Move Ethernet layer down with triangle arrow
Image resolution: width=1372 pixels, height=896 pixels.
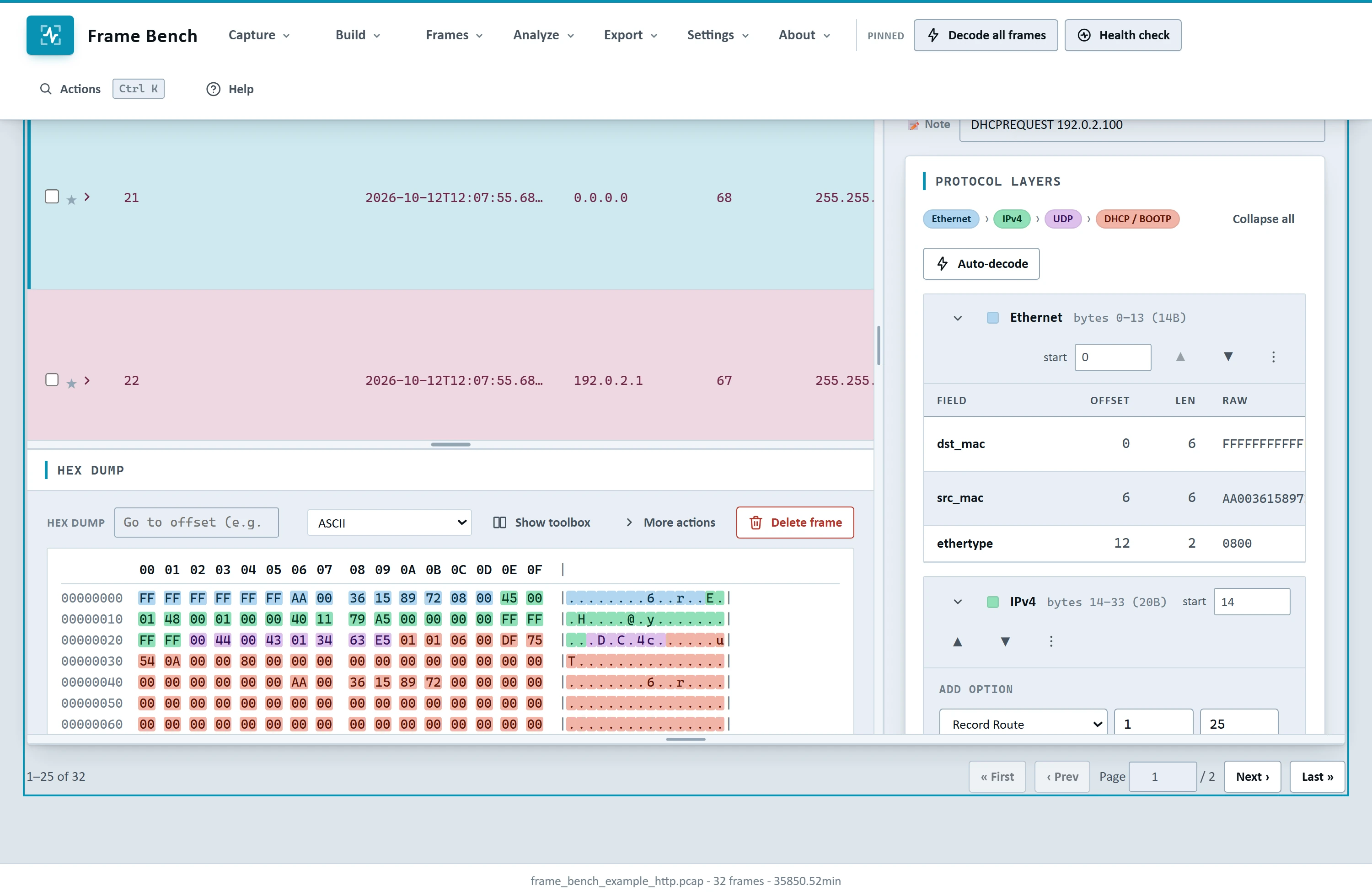click(1228, 357)
